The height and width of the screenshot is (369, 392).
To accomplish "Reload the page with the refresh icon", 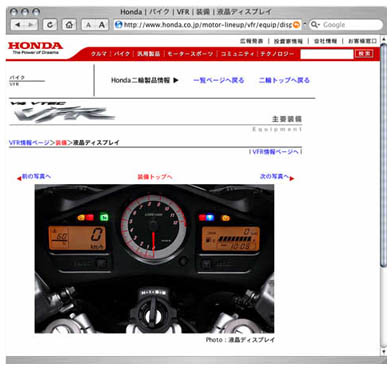I will click(x=50, y=25).
